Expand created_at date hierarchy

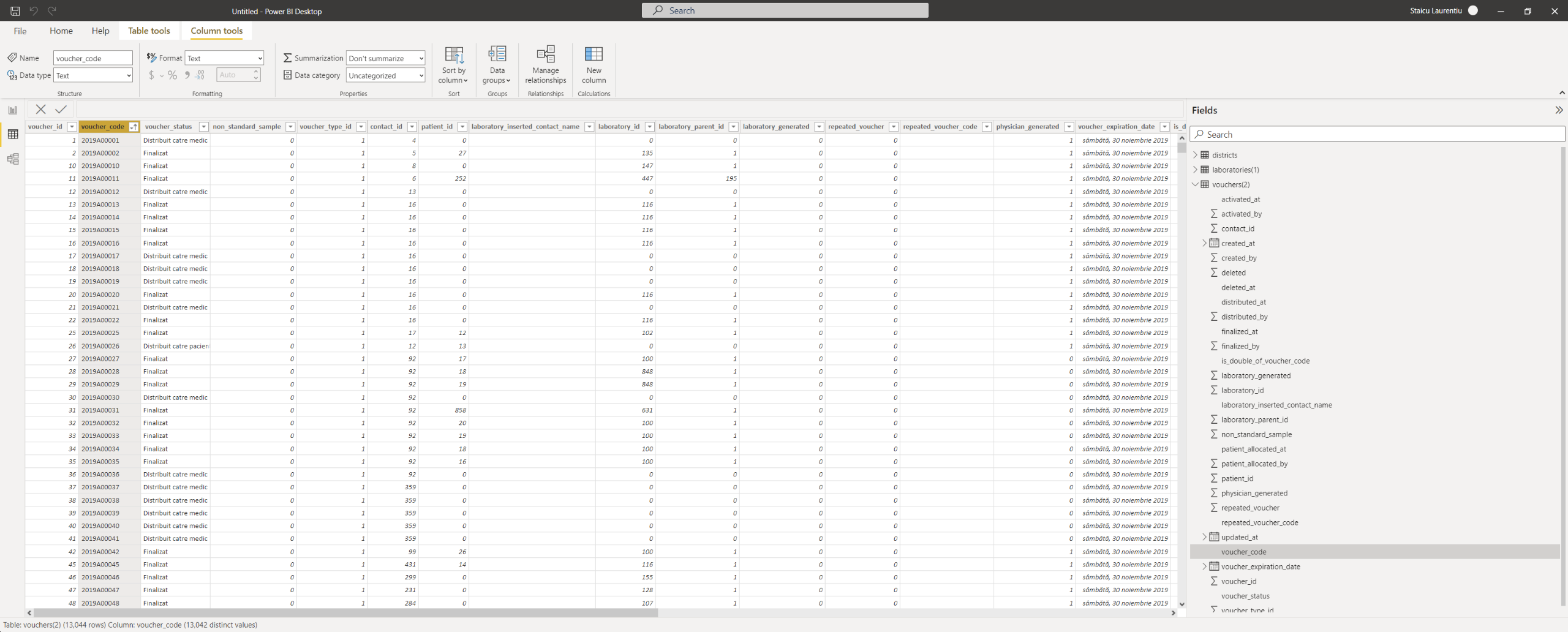[1204, 243]
